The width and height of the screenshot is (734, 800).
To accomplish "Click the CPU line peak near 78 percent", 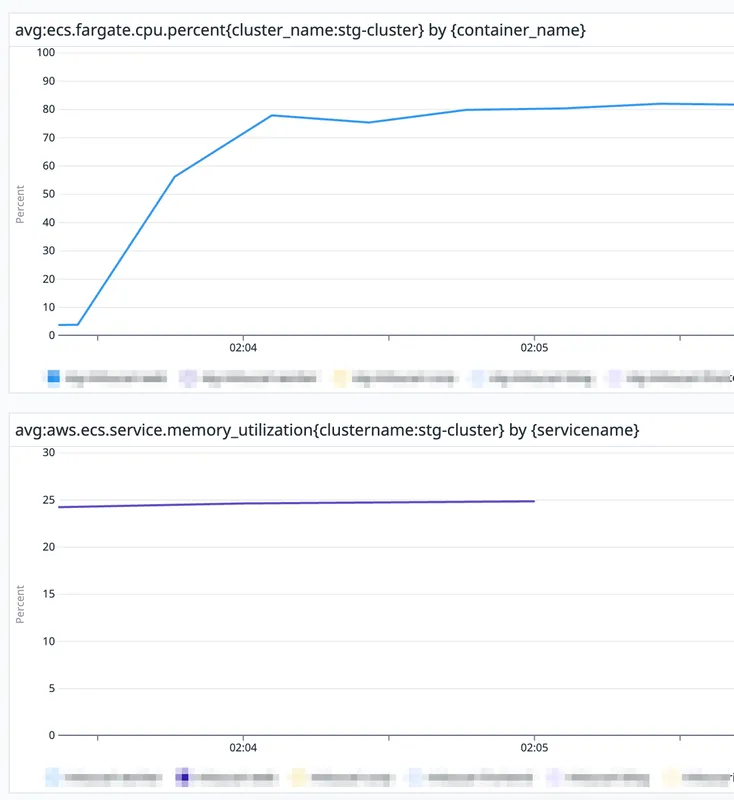I will click(272, 115).
